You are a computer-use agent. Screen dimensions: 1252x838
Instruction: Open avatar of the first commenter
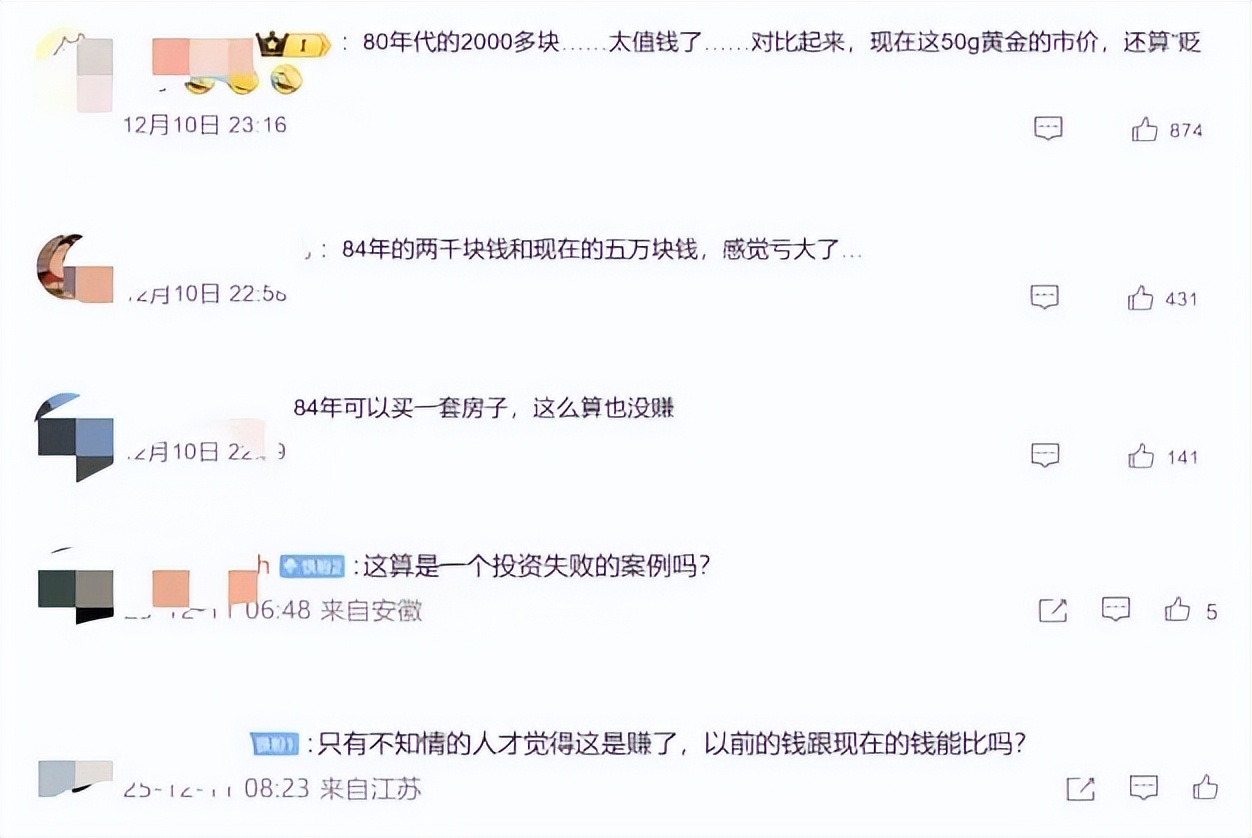77,71
